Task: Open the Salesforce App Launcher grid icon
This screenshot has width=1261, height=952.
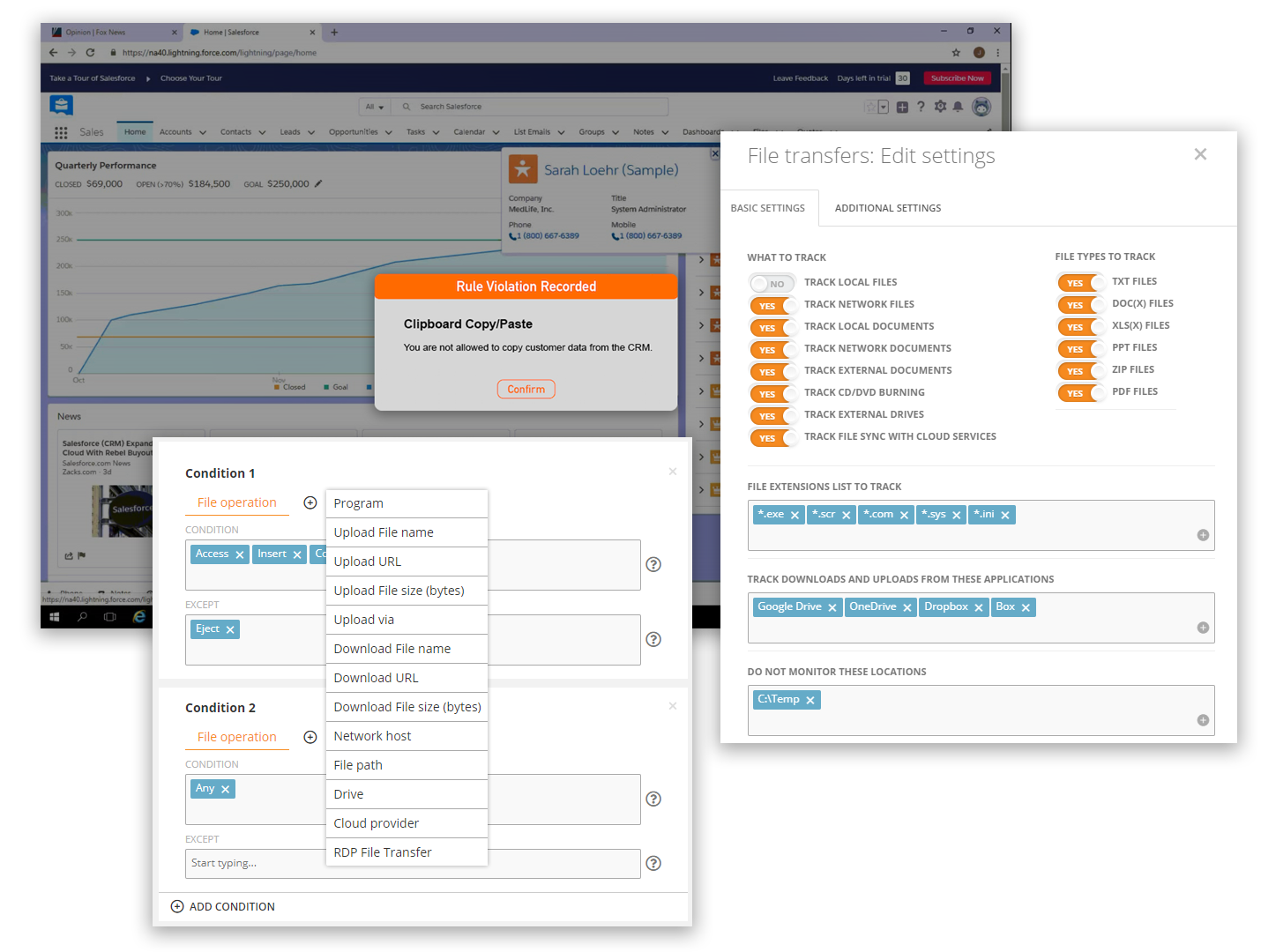Action: (60, 132)
